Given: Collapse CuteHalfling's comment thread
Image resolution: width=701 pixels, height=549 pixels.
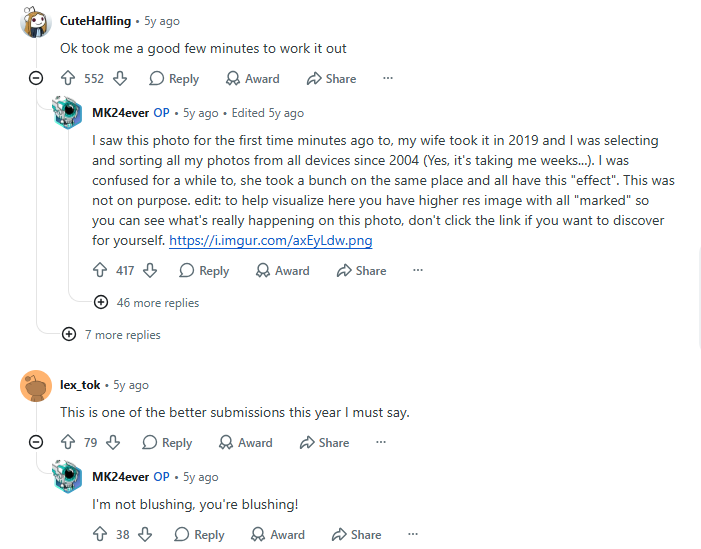Looking at the screenshot, I should 36,78.
